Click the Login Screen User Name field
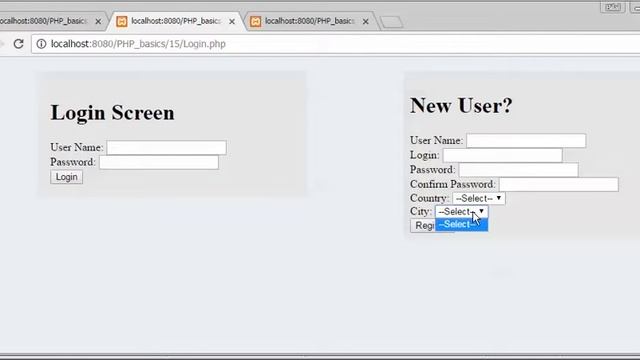 167,147
